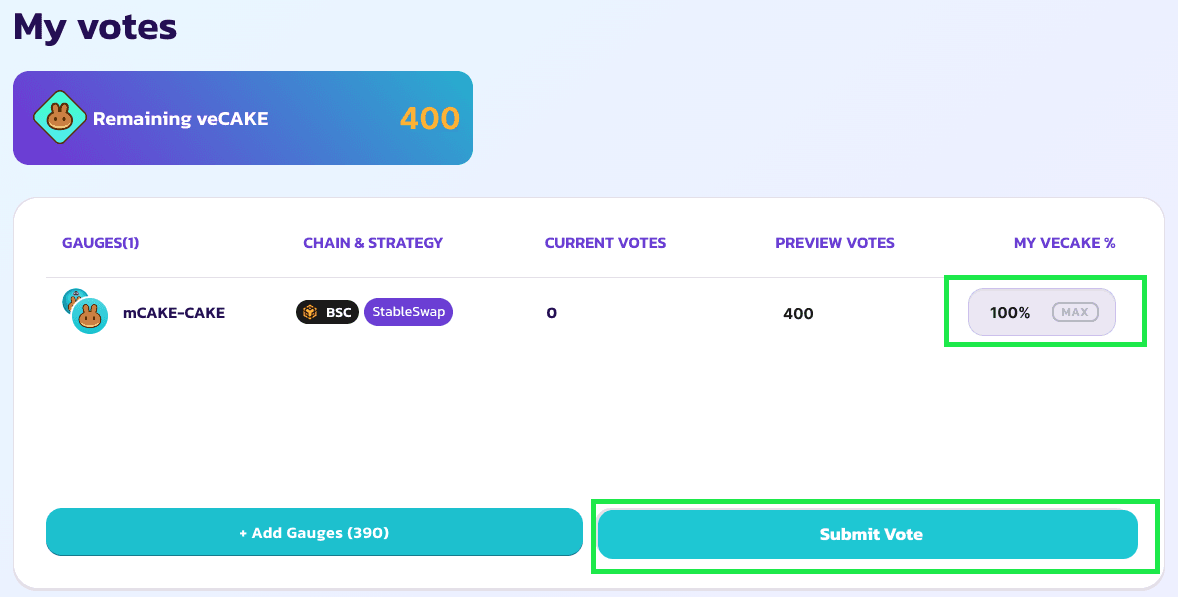Click the veCAKE bunny icon in the banner

tap(58, 118)
